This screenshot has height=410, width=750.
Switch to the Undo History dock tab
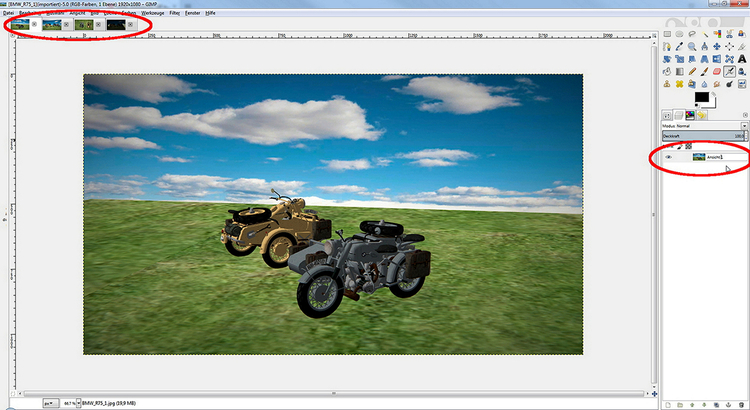click(x=701, y=115)
